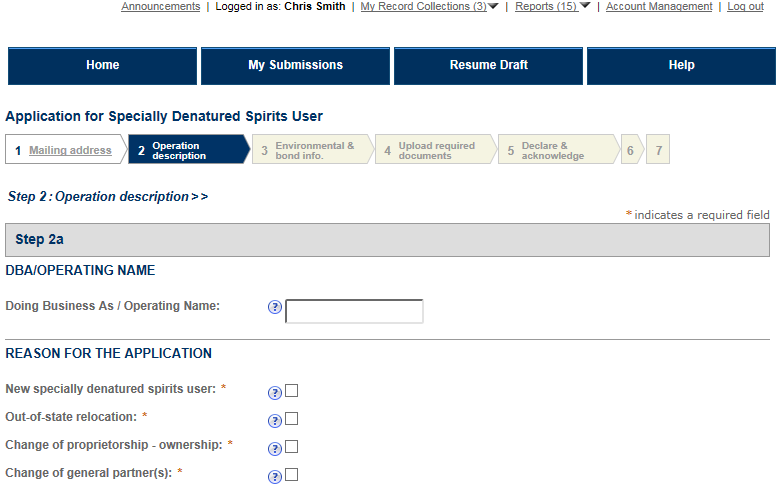This screenshot has width=784, height=493.
Task: Go to My Submissions tab
Action: point(296,65)
